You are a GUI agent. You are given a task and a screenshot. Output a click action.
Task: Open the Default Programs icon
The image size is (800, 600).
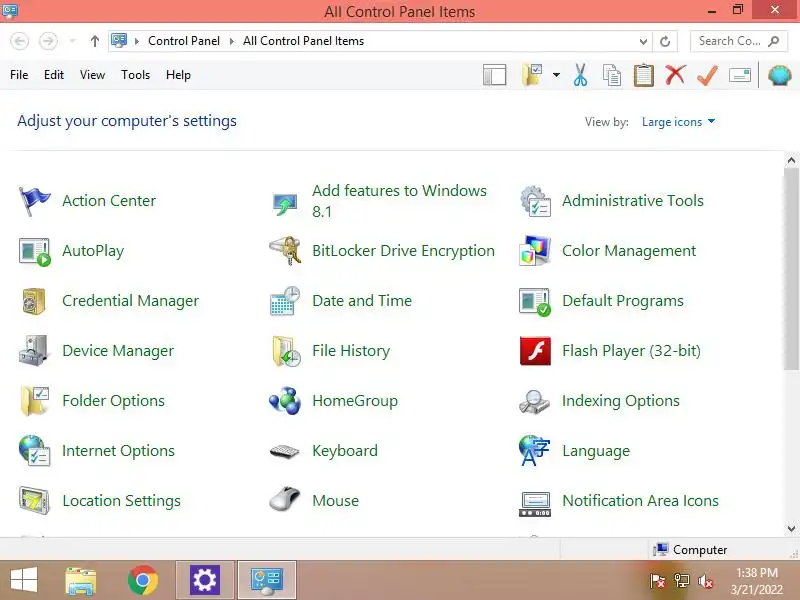(535, 302)
